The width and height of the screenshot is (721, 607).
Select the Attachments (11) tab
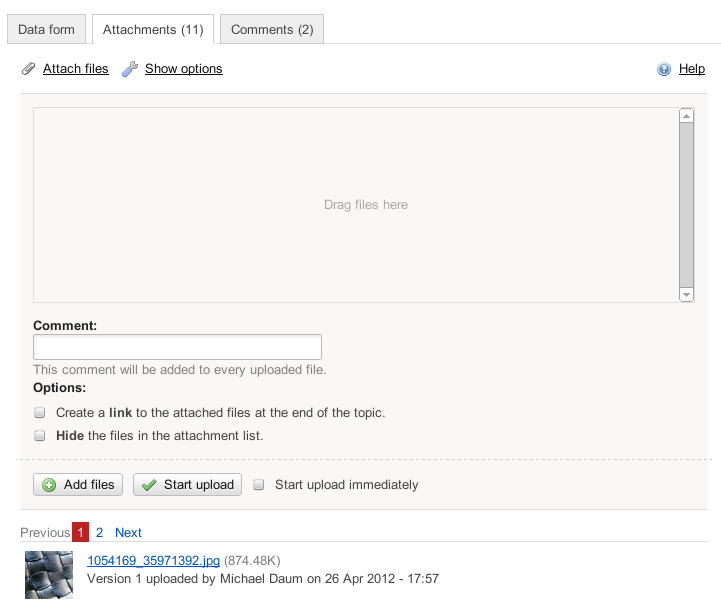click(x=153, y=30)
